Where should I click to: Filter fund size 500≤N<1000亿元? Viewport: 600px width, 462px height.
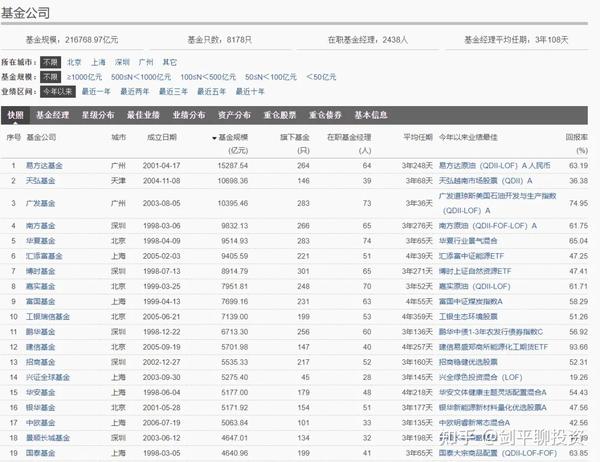coord(141,77)
